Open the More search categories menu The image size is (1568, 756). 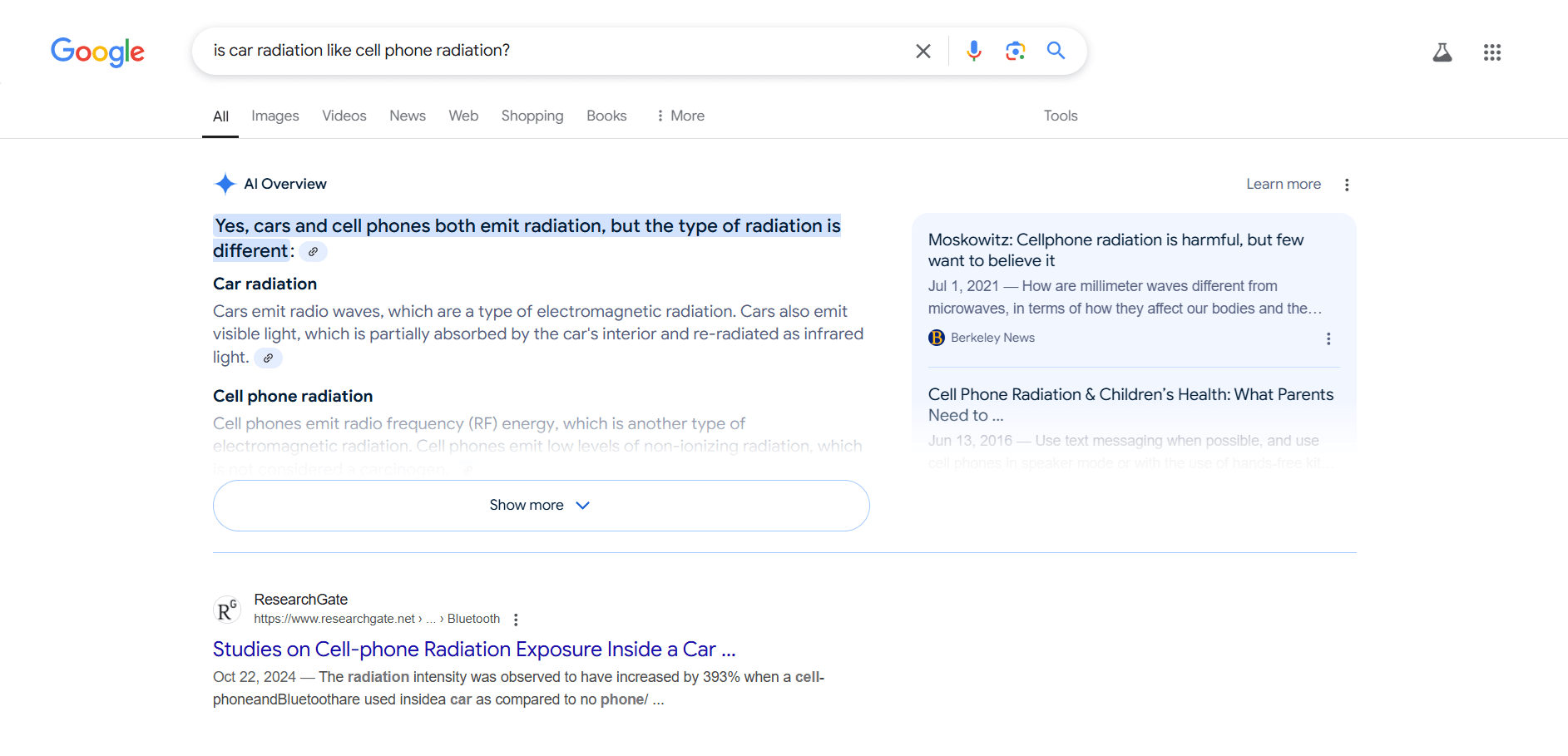(680, 116)
